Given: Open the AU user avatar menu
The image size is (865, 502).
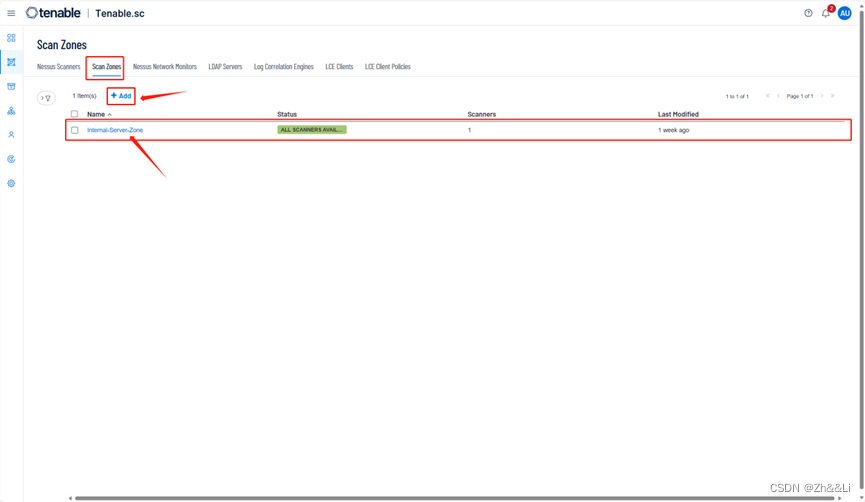Looking at the screenshot, I should 845,13.
